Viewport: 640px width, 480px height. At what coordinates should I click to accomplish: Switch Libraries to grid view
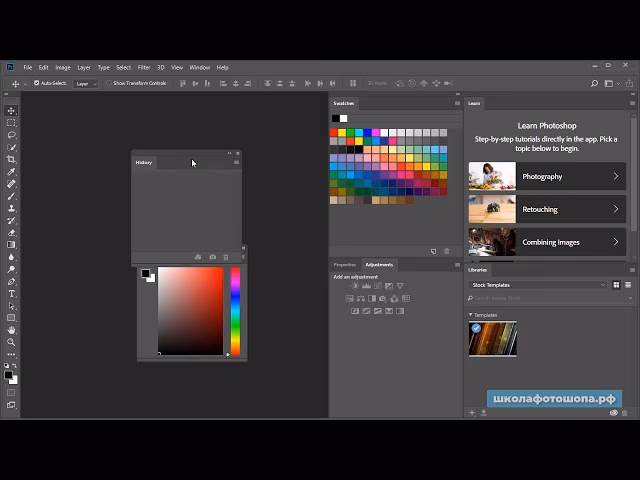616,285
